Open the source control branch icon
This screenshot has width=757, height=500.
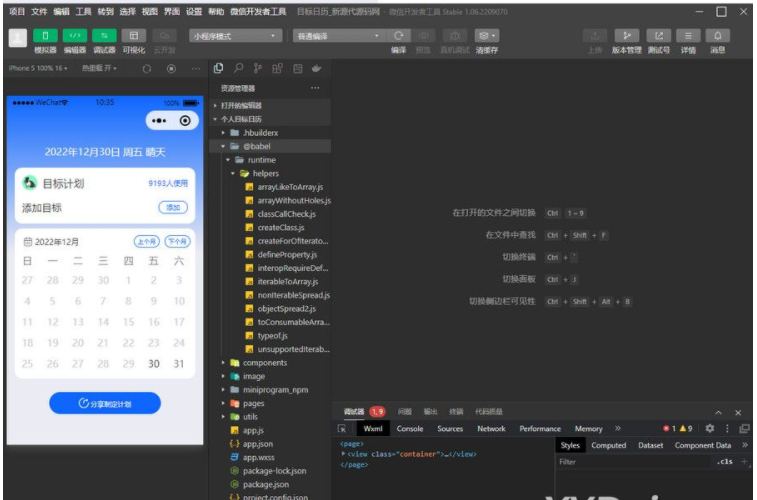click(258, 69)
